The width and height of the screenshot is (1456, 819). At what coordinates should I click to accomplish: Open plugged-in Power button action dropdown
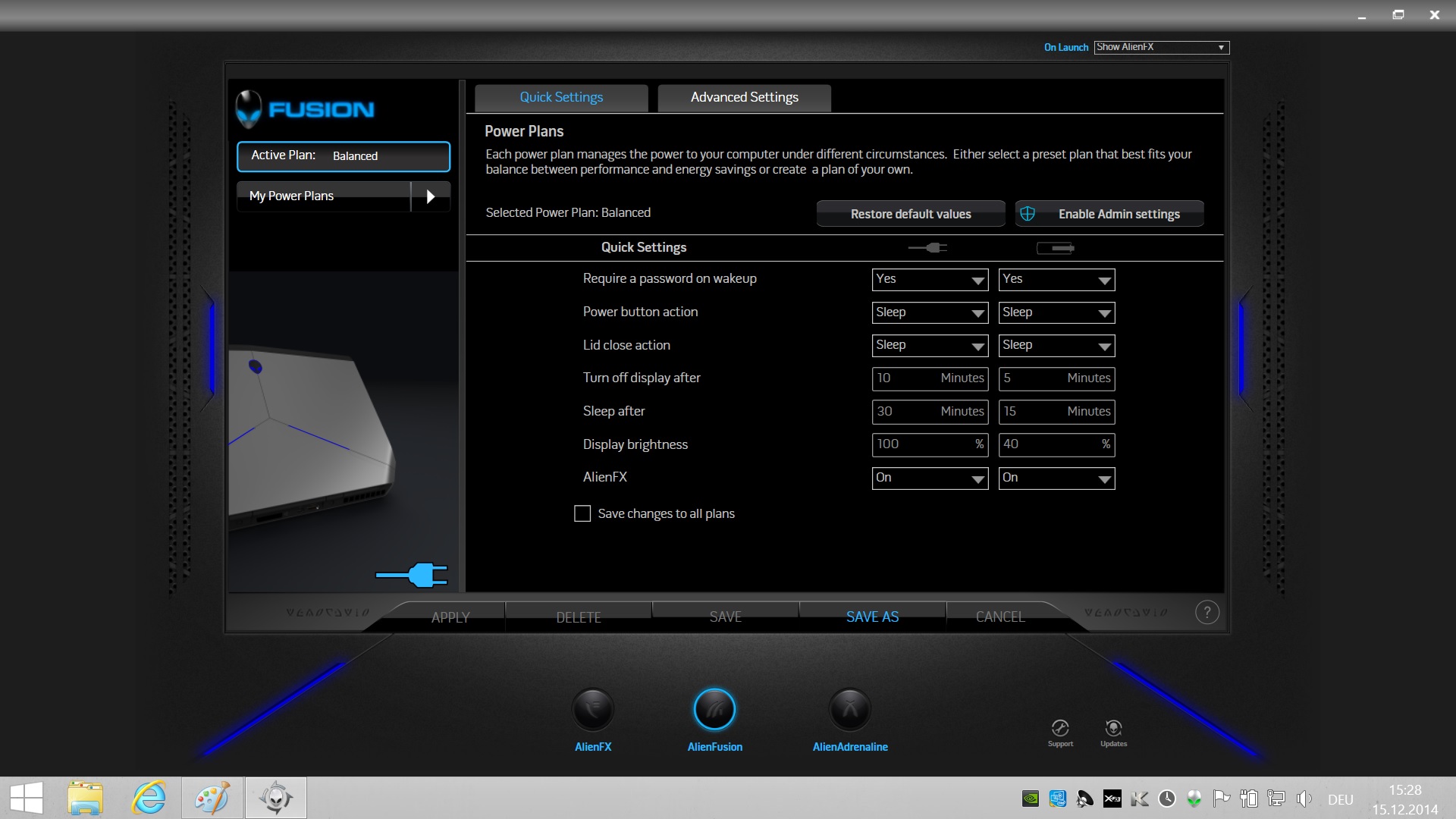[930, 312]
